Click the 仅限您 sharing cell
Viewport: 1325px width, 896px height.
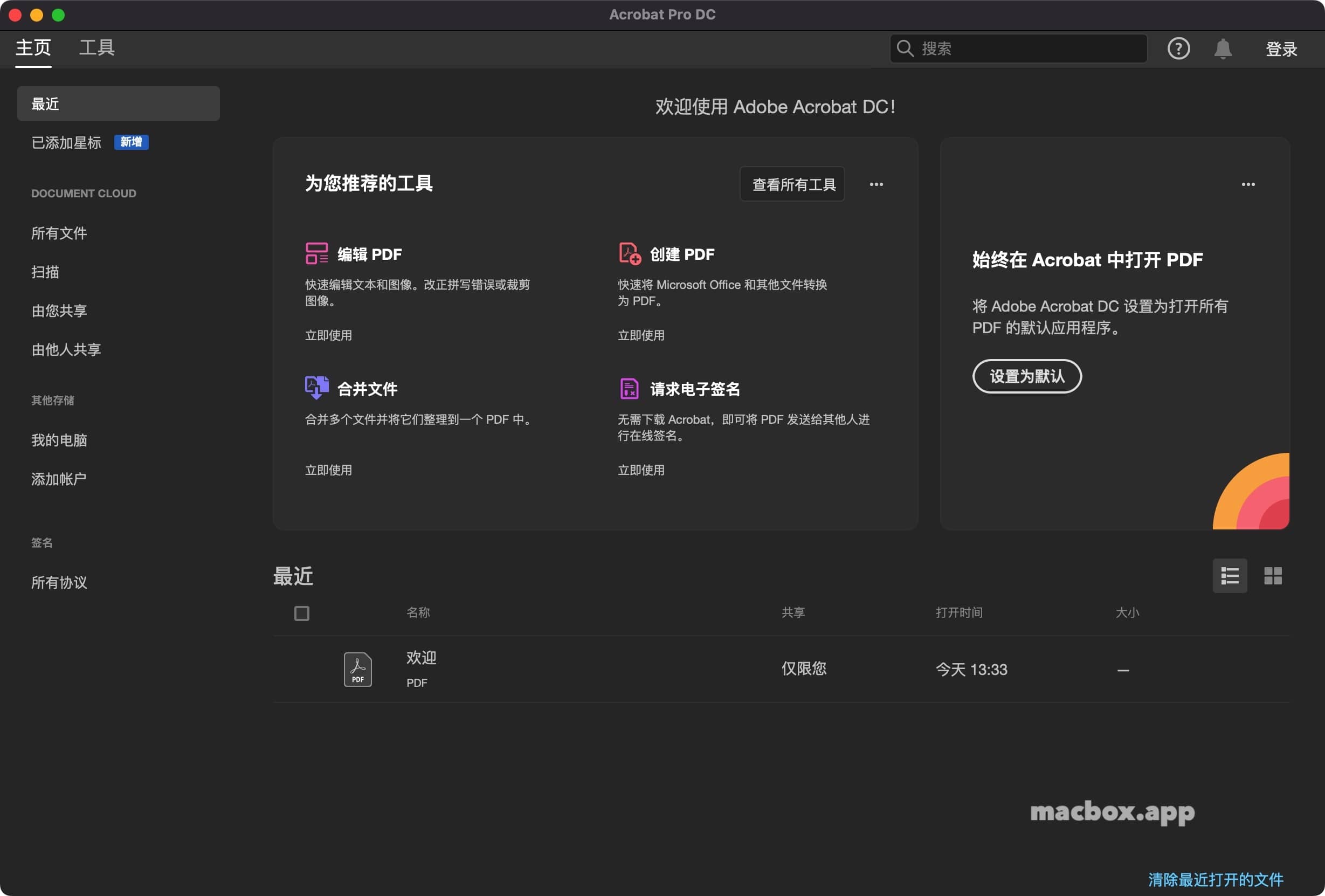803,668
